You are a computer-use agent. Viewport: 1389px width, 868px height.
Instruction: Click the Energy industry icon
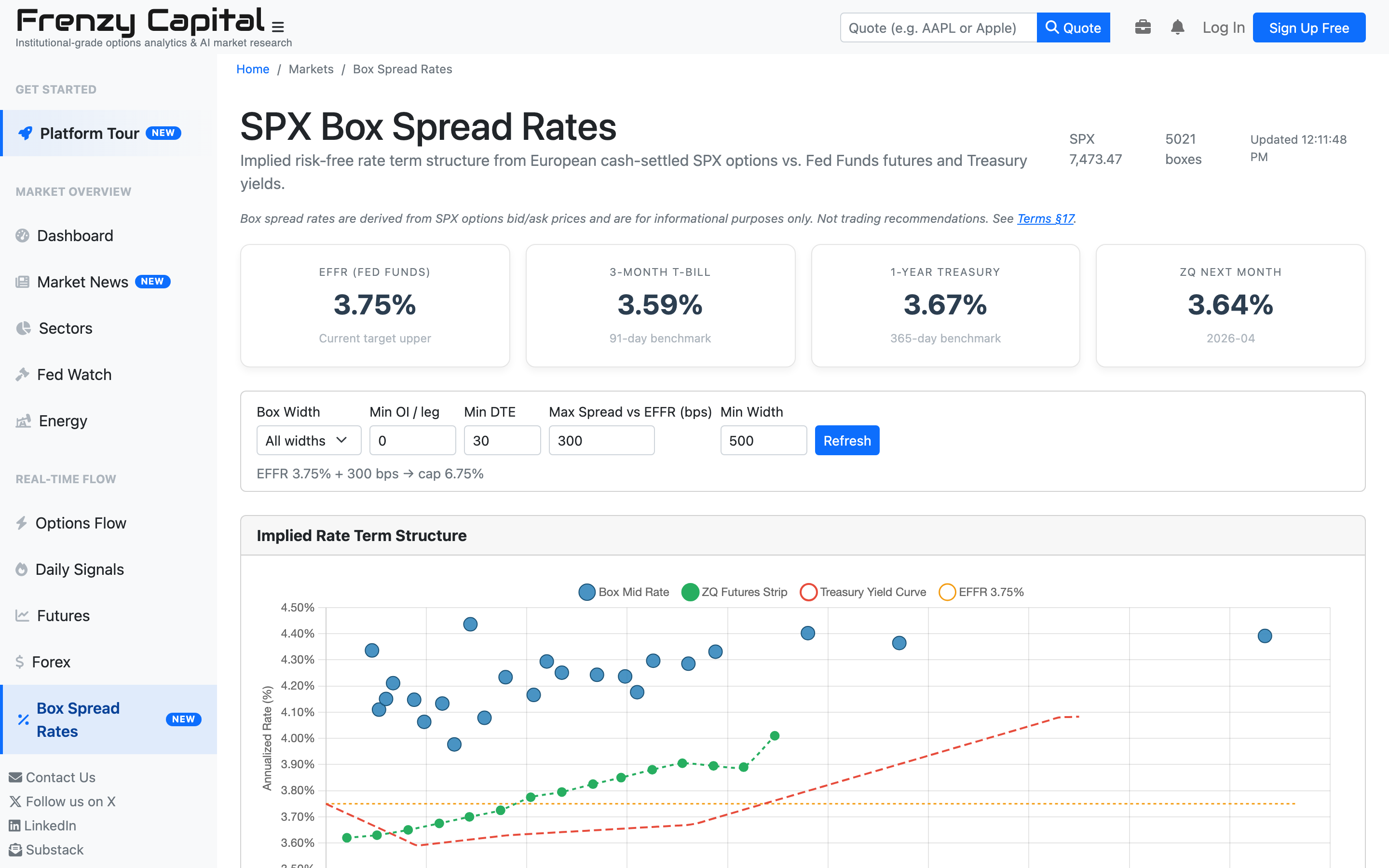click(24, 421)
